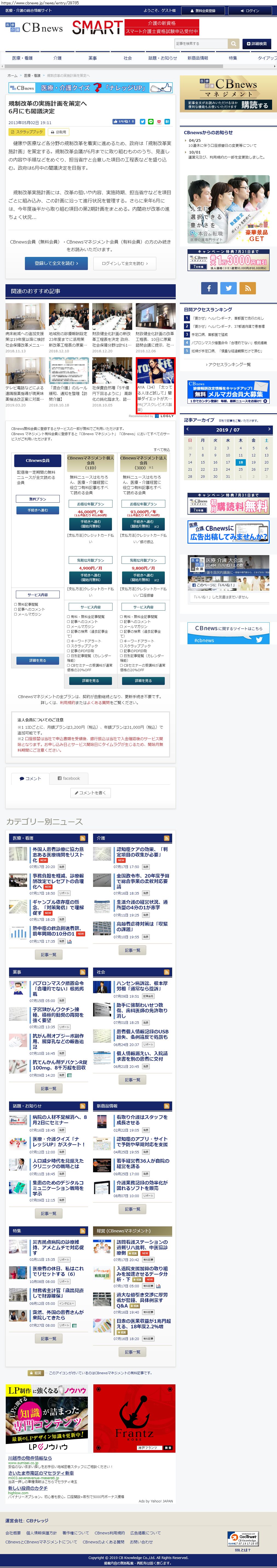
Task: Click the Pocket share icon on article
Action: (159, 122)
